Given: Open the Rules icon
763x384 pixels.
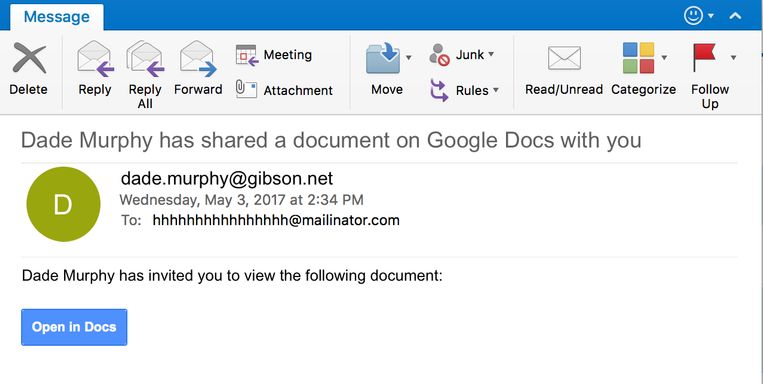Looking at the screenshot, I should click(439, 91).
